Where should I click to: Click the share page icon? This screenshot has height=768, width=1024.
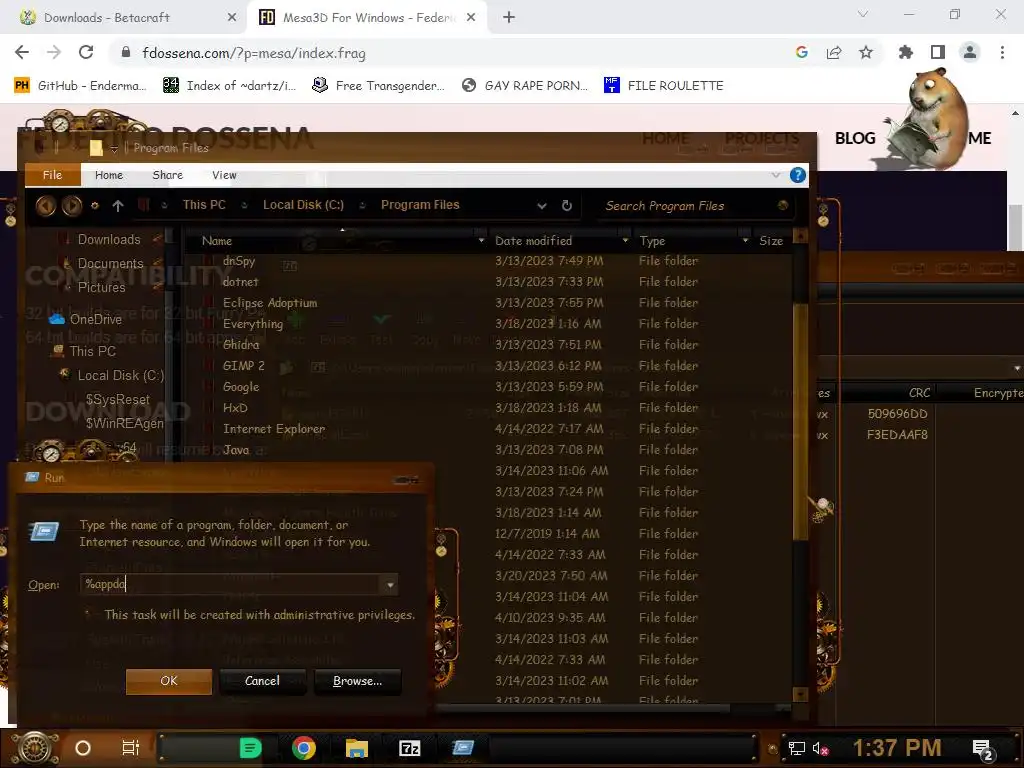coord(834,53)
